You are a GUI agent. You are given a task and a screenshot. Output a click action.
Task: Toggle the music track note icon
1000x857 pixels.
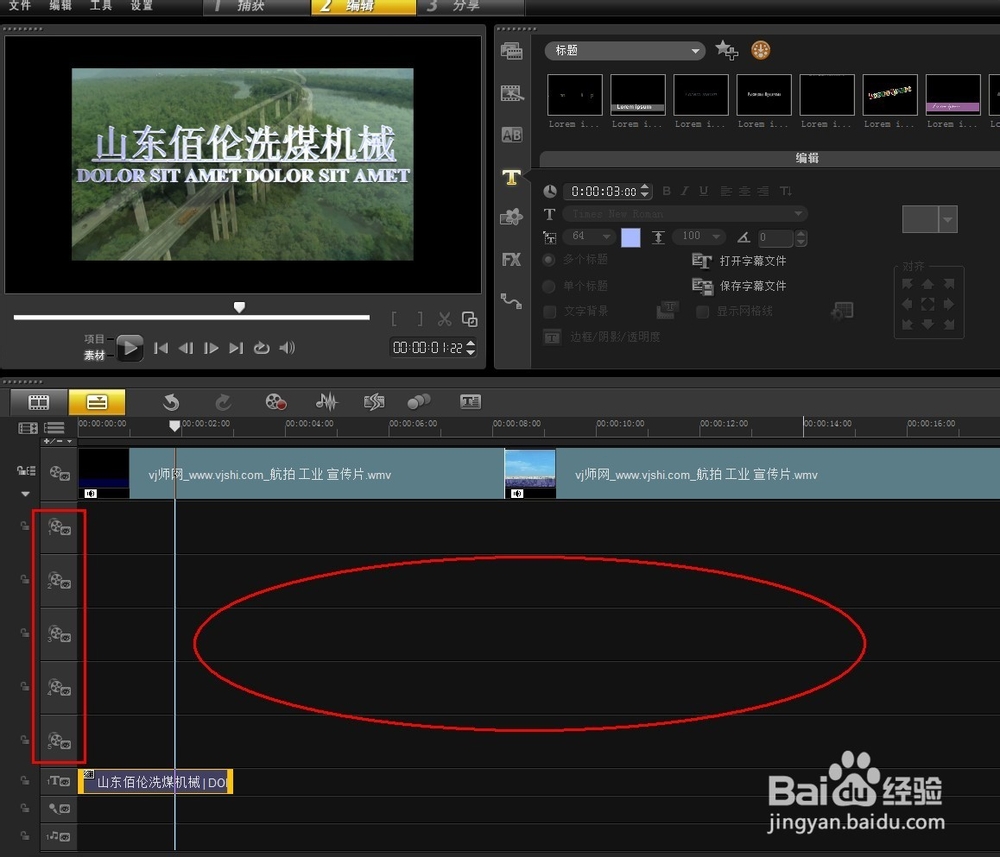59,836
